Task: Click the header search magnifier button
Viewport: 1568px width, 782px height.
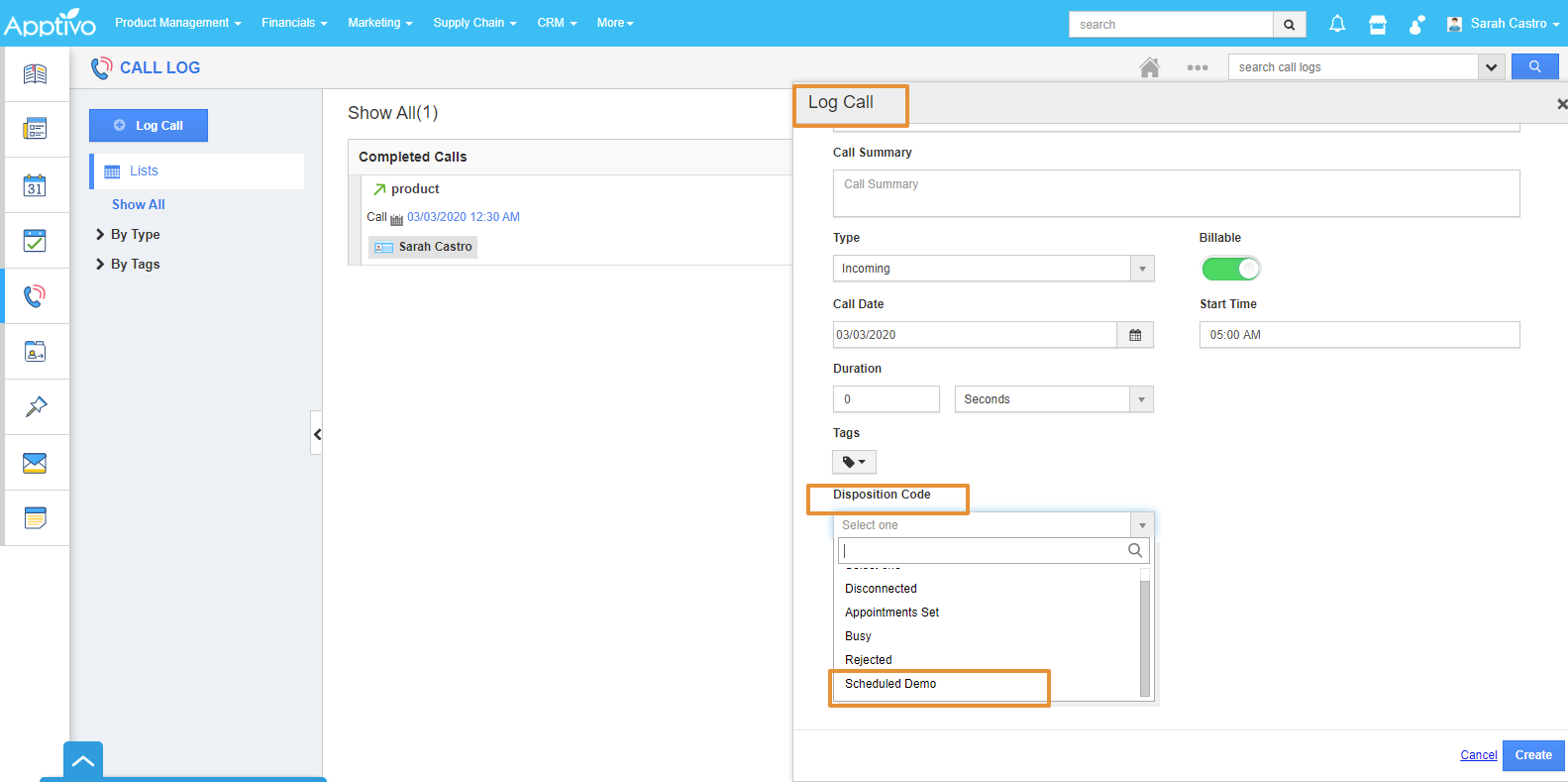Action: click(1290, 24)
